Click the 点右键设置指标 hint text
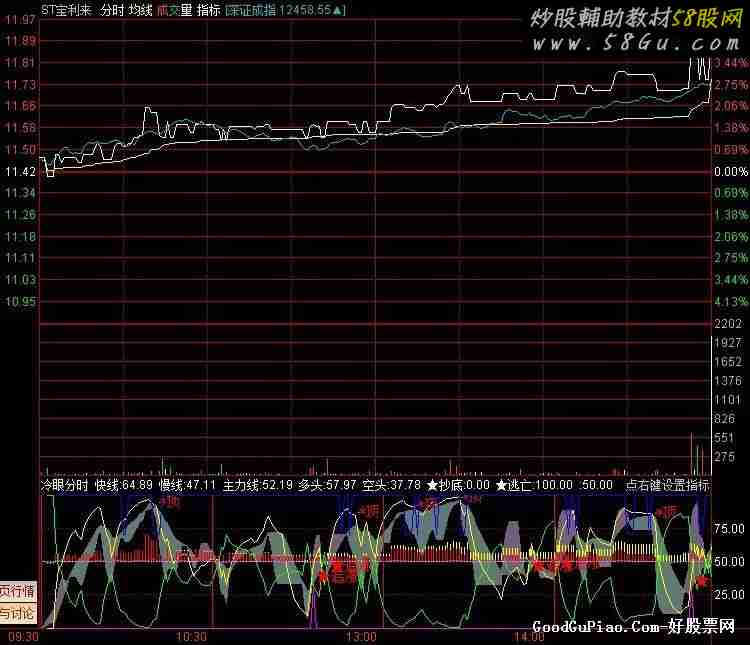The height and width of the screenshot is (645, 750). (x=668, y=485)
